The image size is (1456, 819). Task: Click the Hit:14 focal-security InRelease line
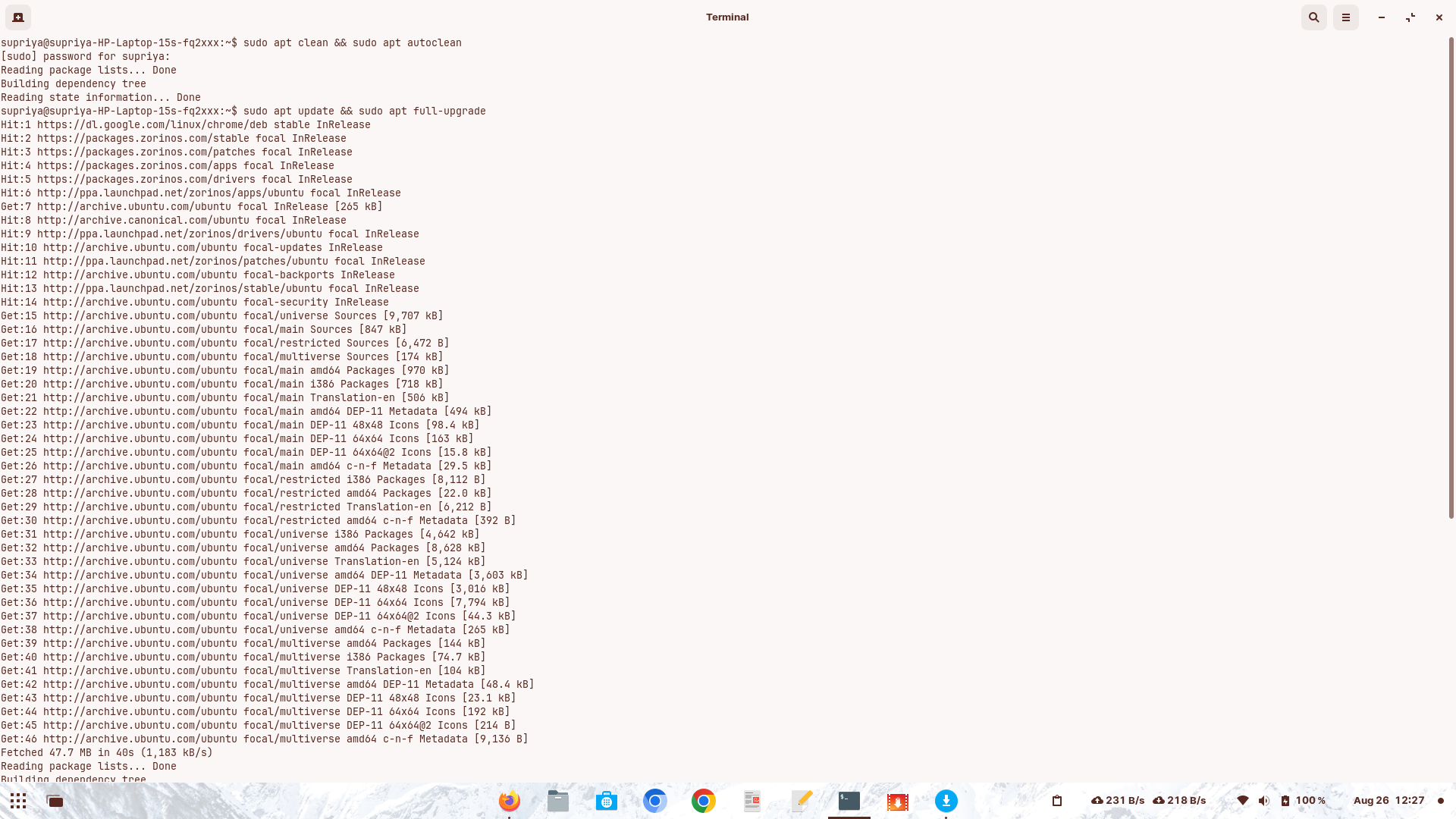[195, 303]
